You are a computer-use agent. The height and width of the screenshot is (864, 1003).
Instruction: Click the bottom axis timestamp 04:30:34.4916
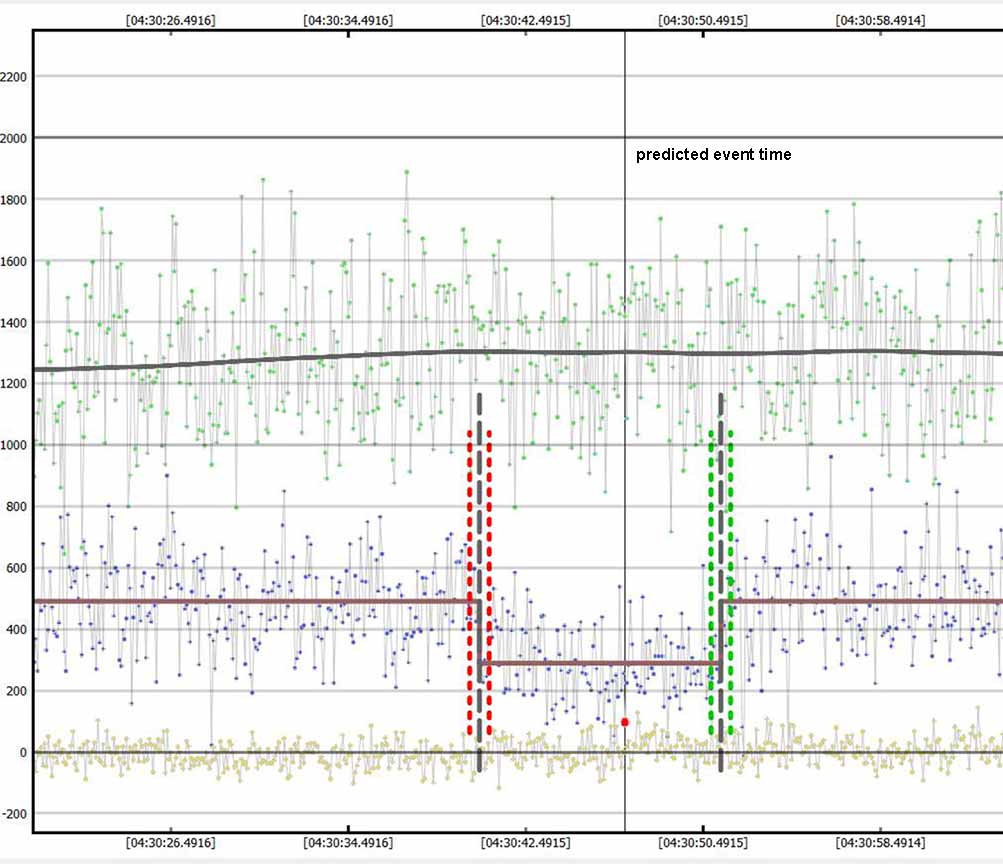click(348, 844)
